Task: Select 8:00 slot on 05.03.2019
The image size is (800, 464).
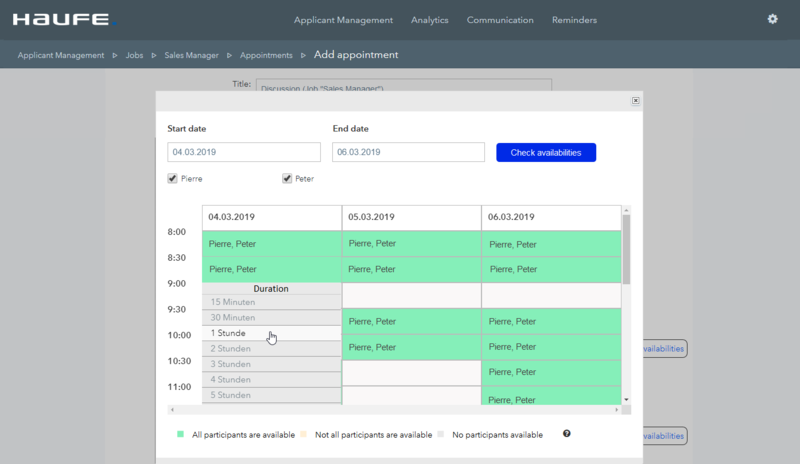Action: click(x=411, y=244)
